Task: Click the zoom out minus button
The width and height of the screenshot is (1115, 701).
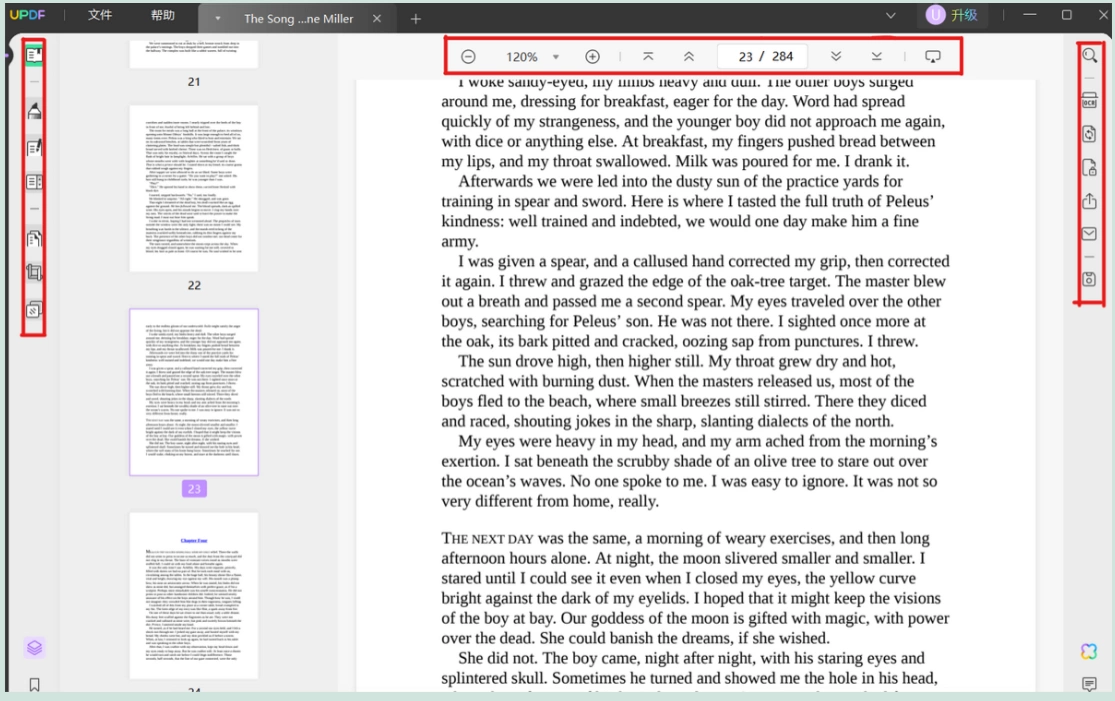Action: pos(468,57)
